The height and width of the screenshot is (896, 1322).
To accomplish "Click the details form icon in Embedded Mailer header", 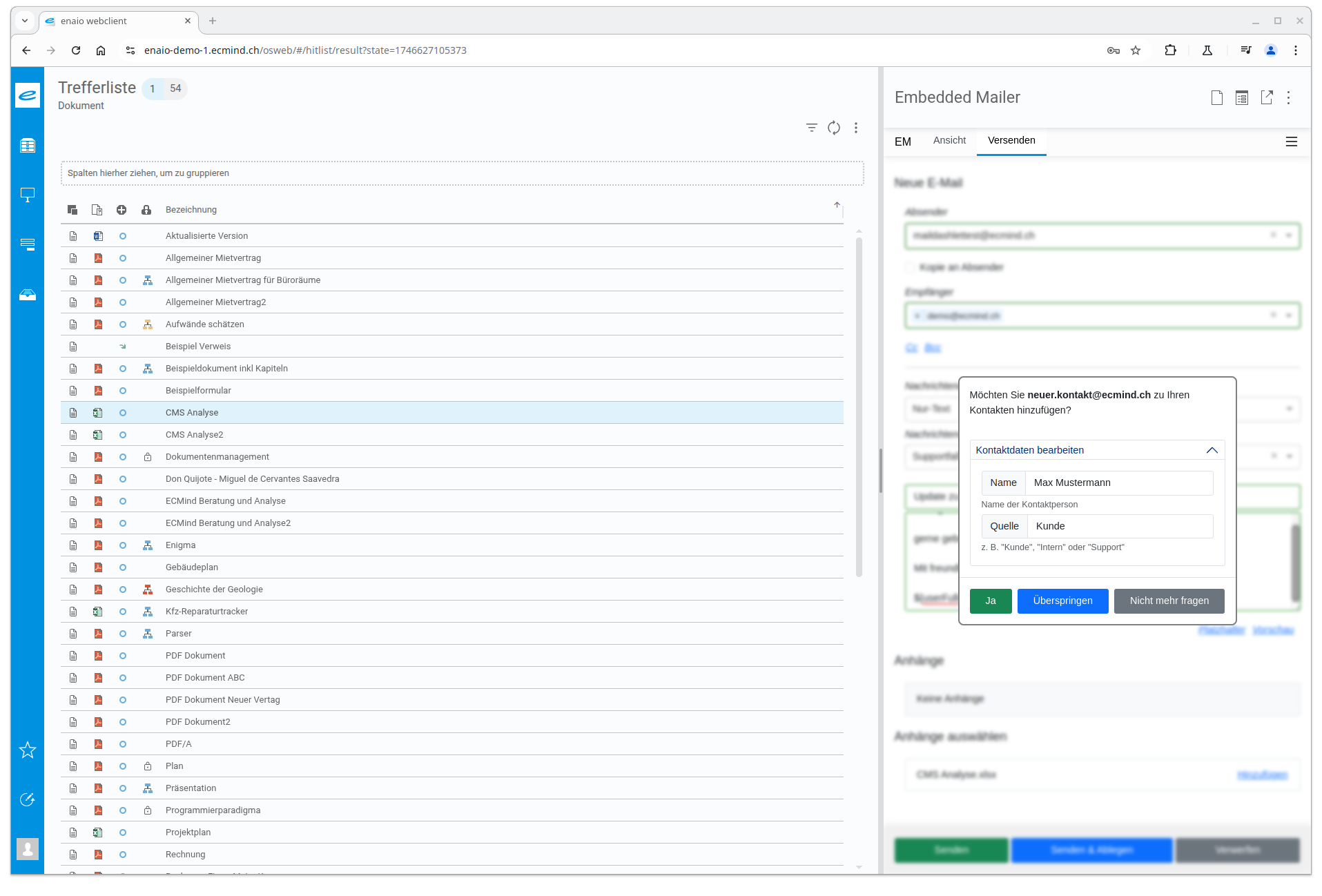I will coord(1242,98).
